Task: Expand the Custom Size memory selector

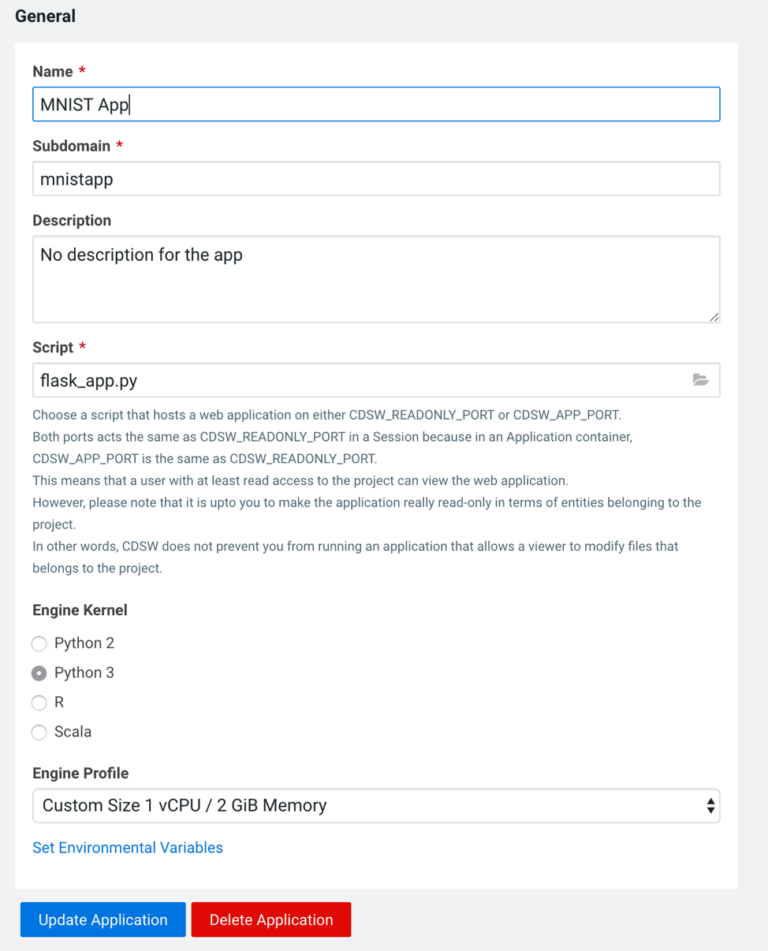Action: (376, 806)
